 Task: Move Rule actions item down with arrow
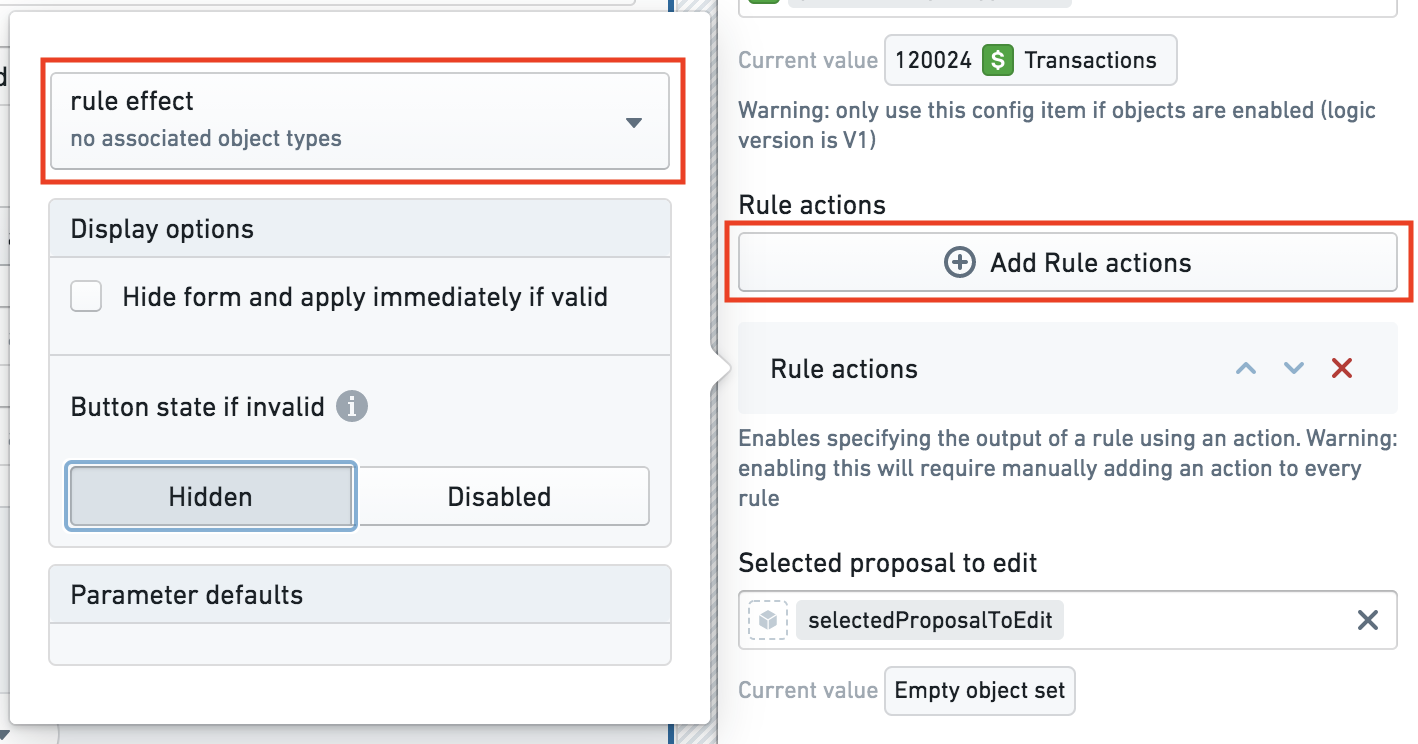click(x=1294, y=368)
